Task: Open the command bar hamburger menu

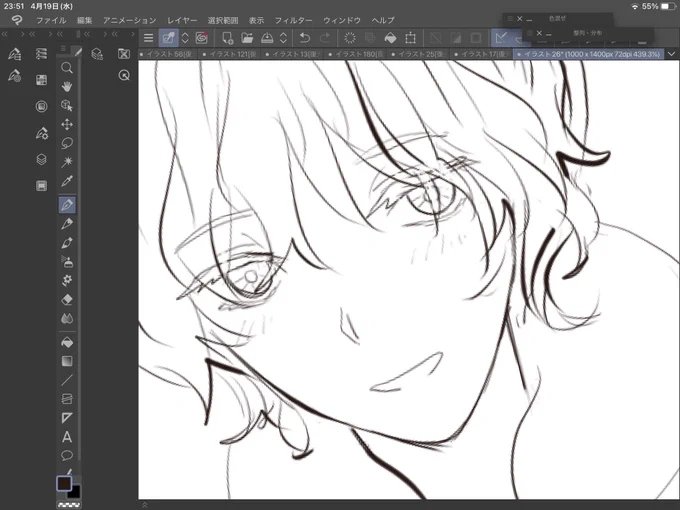Action: coord(148,38)
